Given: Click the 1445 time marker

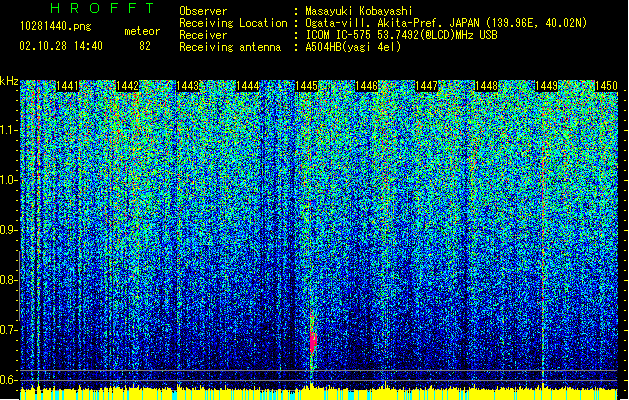Looking at the screenshot, I should click(x=306, y=86).
